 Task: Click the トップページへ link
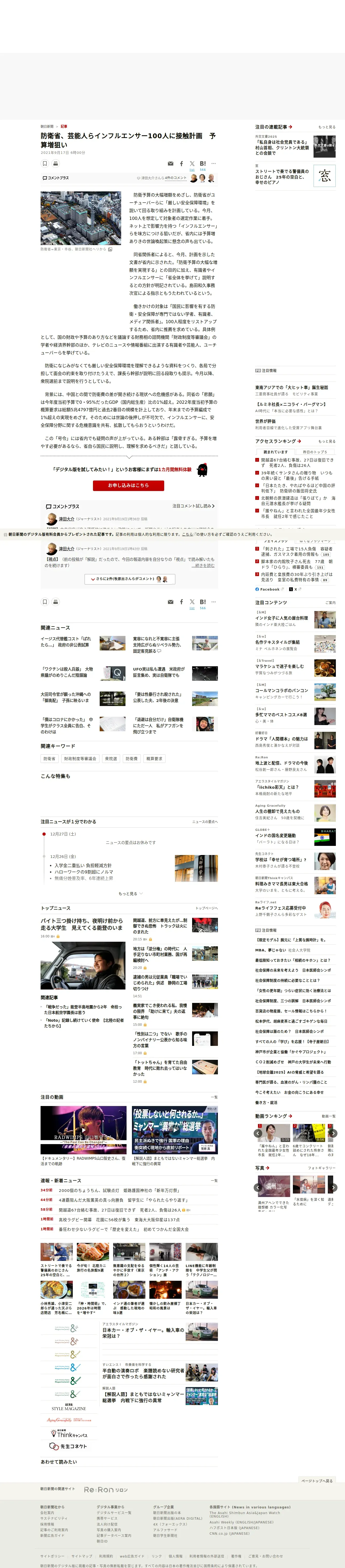coord(206,908)
